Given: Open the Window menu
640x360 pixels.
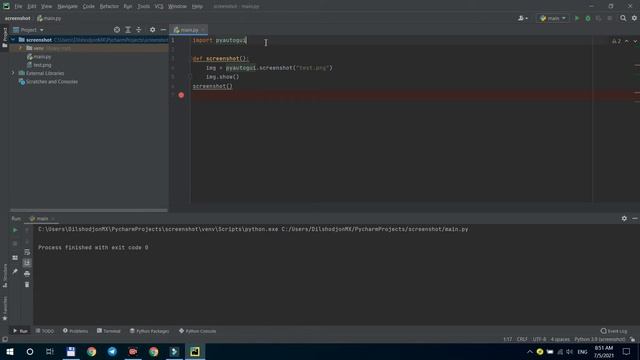Looking at the screenshot, I should click(x=177, y=7).
